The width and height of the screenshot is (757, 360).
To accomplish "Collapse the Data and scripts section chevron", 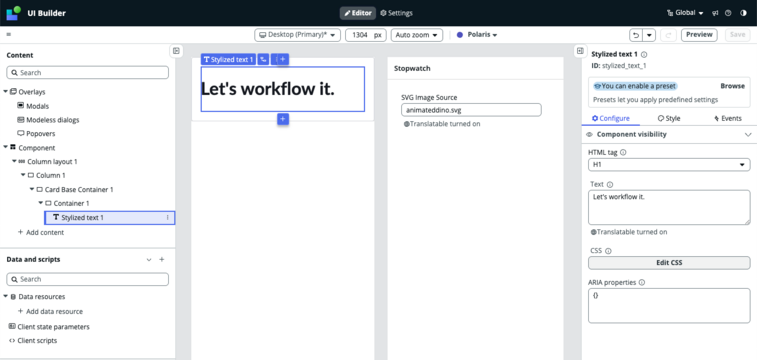I will pyautogui.click(x=149, y=260).
